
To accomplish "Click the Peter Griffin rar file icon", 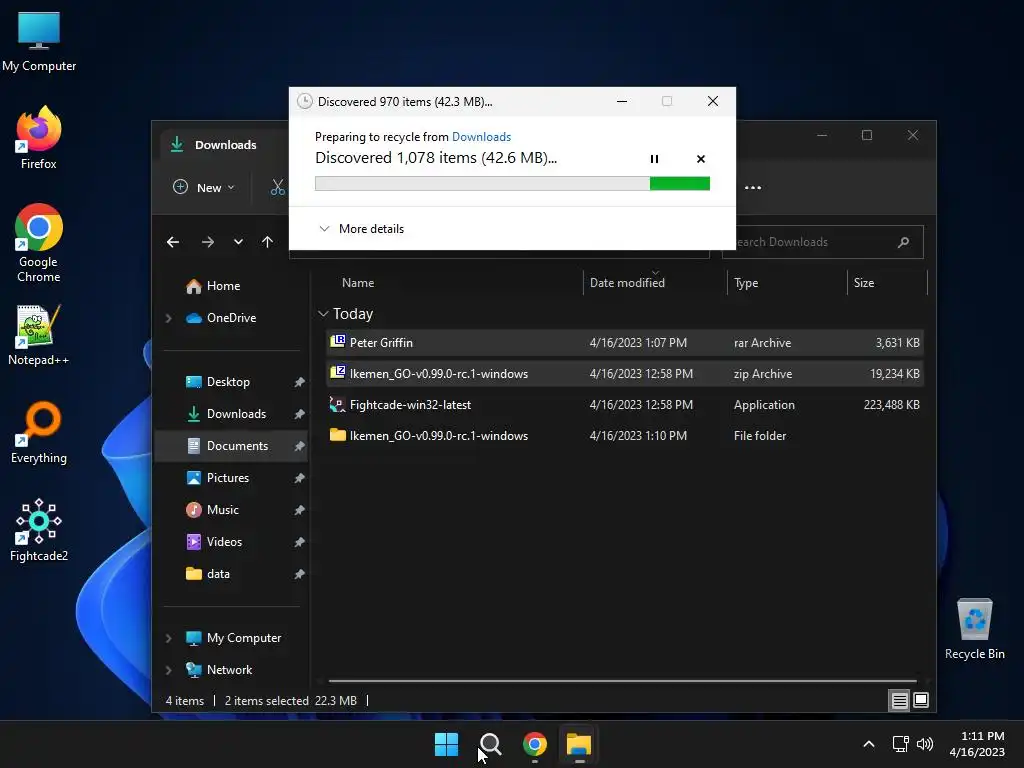I will click(338, 342).
